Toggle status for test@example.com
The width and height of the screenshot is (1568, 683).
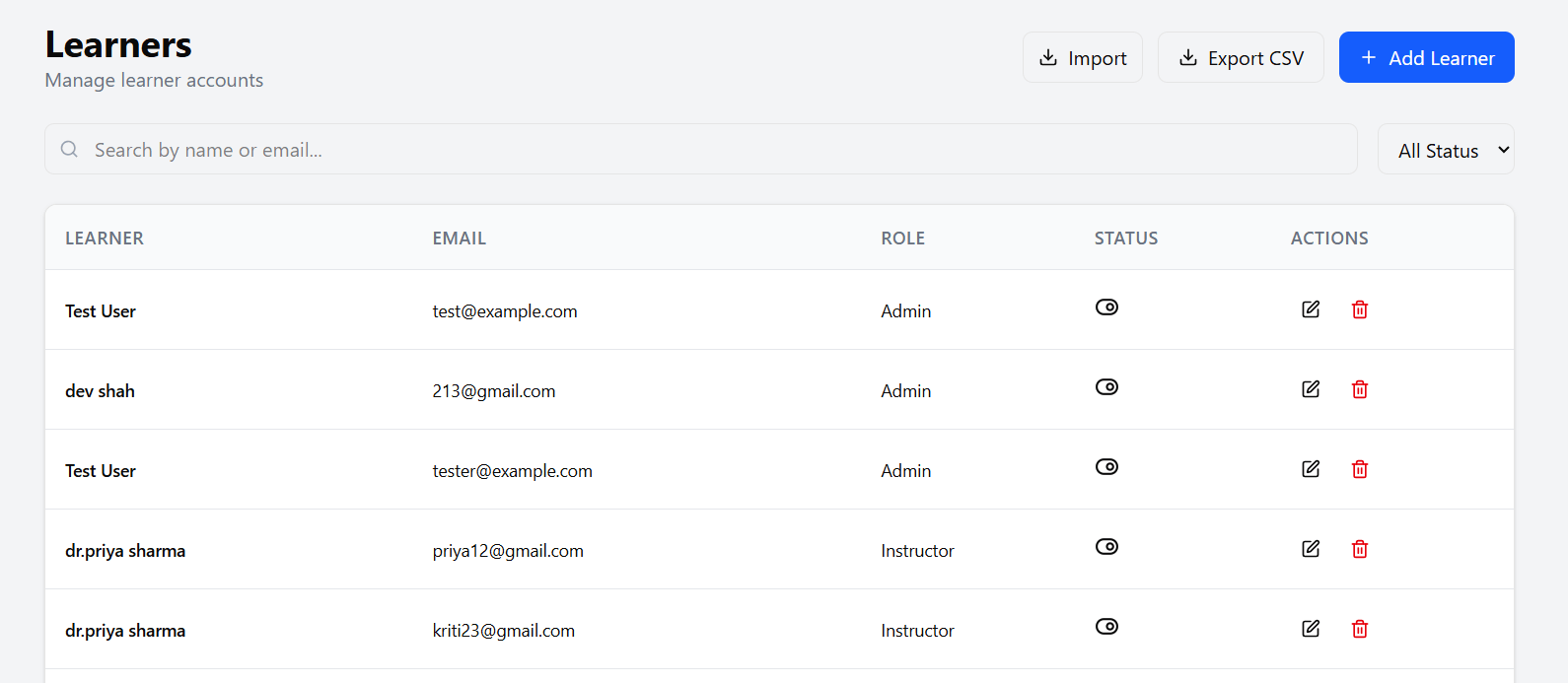1106,307
